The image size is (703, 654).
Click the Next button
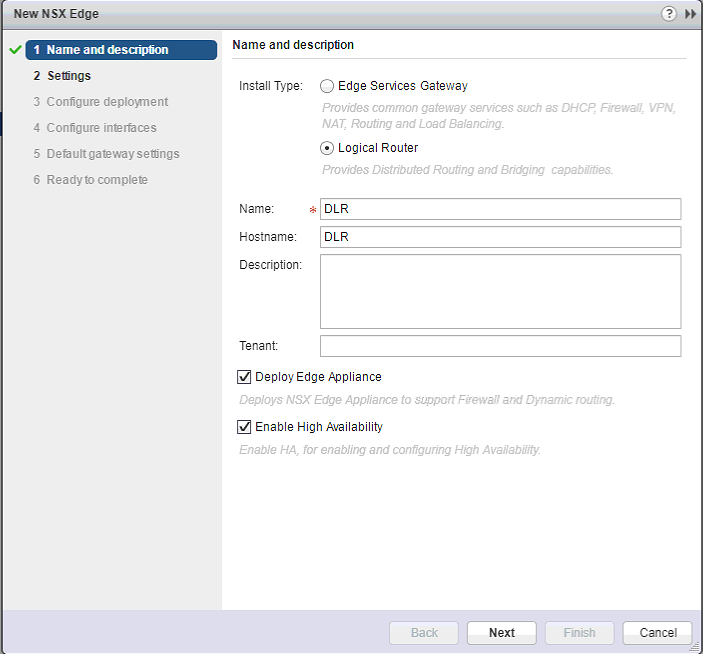pos(502,633)
